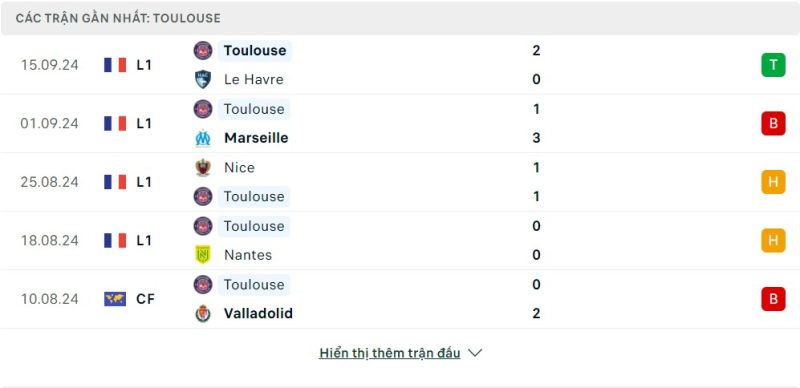Click the Nantes yellow club badge

203,255
